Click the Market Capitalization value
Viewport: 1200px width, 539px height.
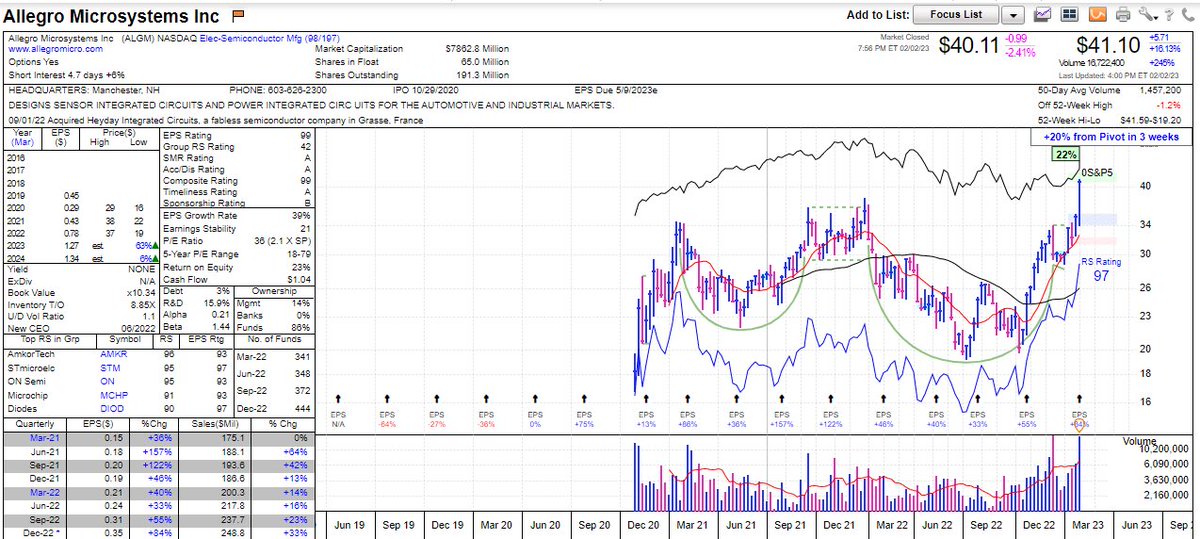(x=477, y=48)
